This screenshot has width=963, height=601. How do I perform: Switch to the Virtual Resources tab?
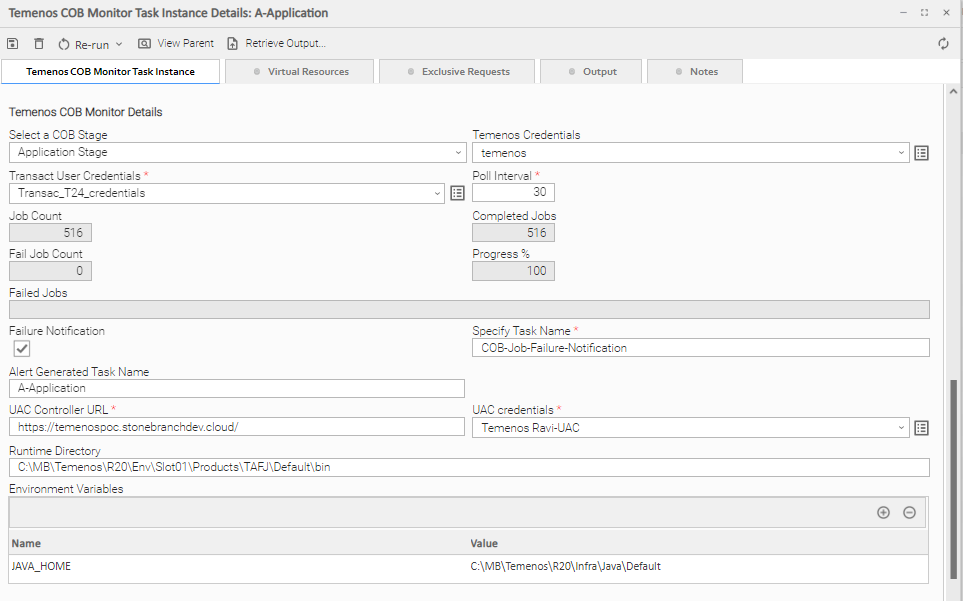300,71
